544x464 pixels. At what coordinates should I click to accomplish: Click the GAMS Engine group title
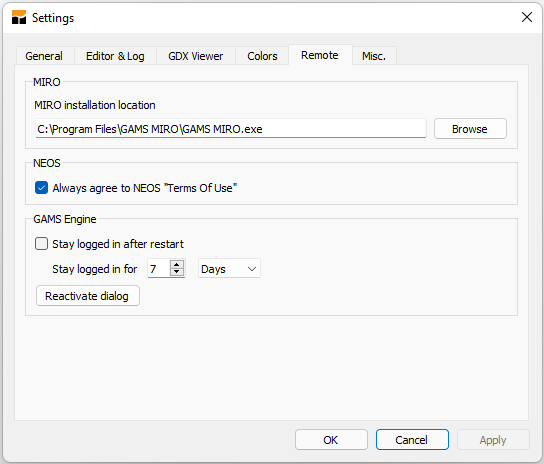[x=65, y=219]
